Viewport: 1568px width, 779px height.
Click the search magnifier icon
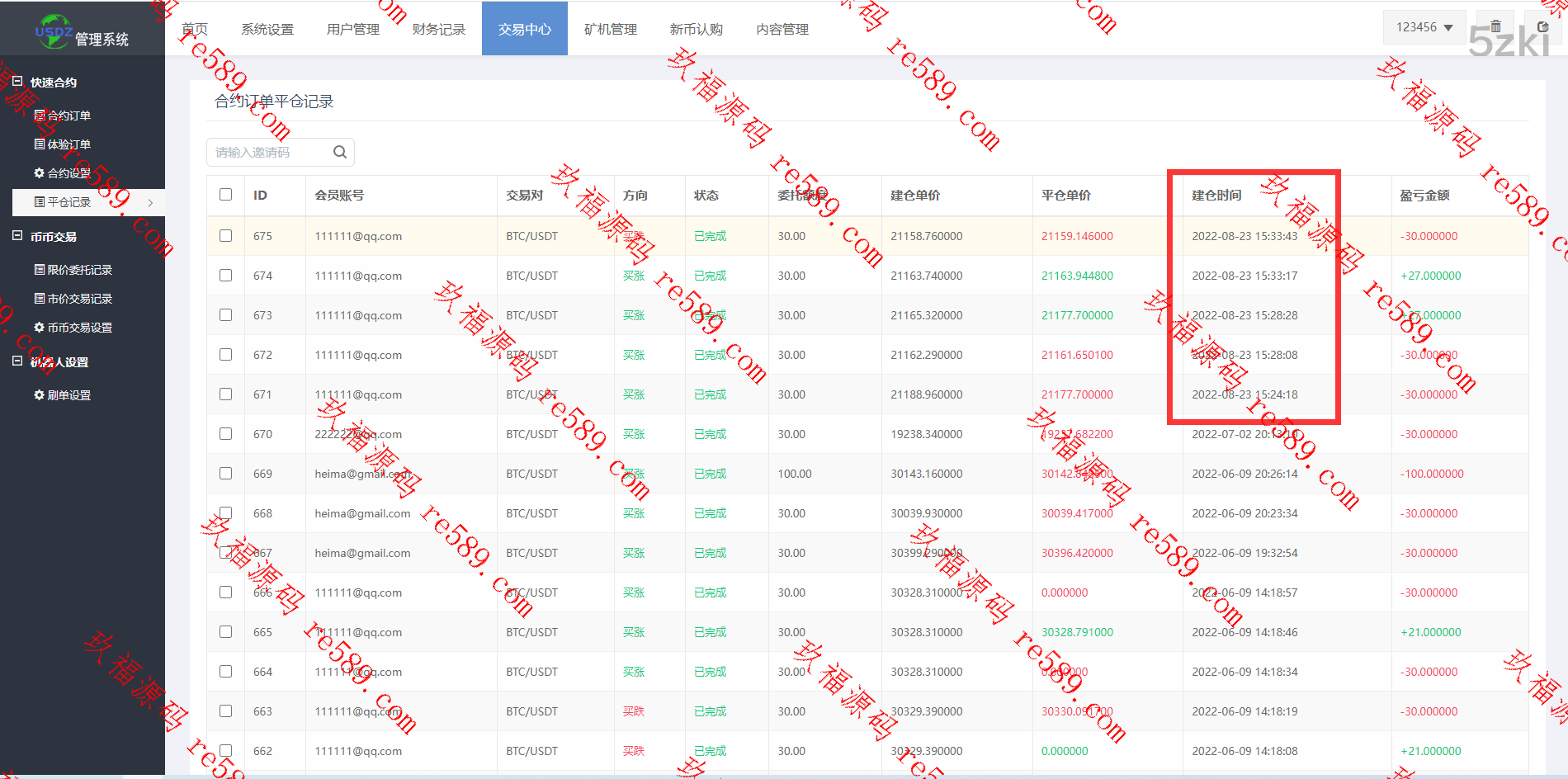(339, 152)
